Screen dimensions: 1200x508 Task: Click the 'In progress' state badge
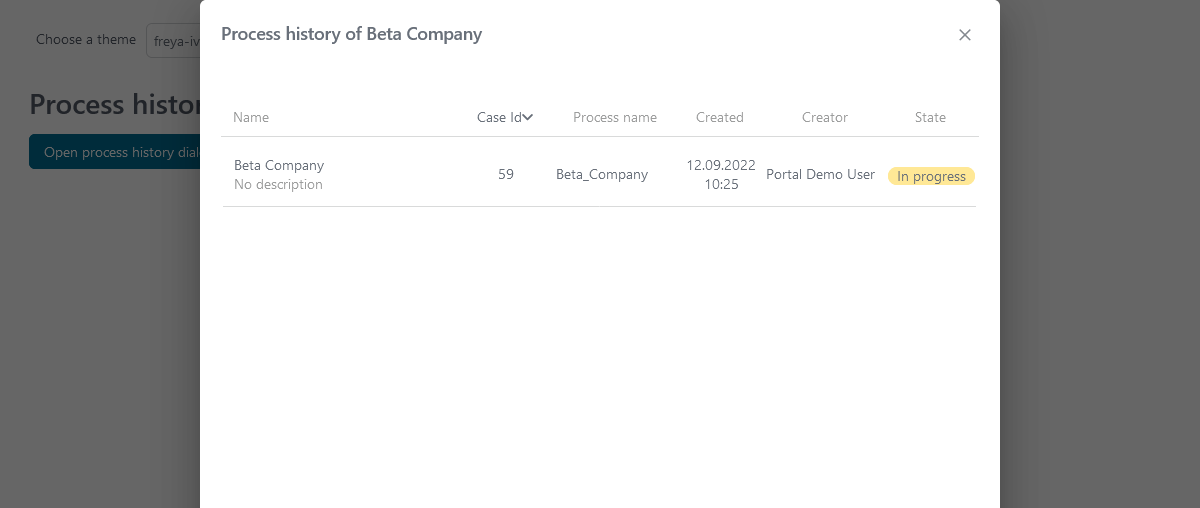coord(931,176)
